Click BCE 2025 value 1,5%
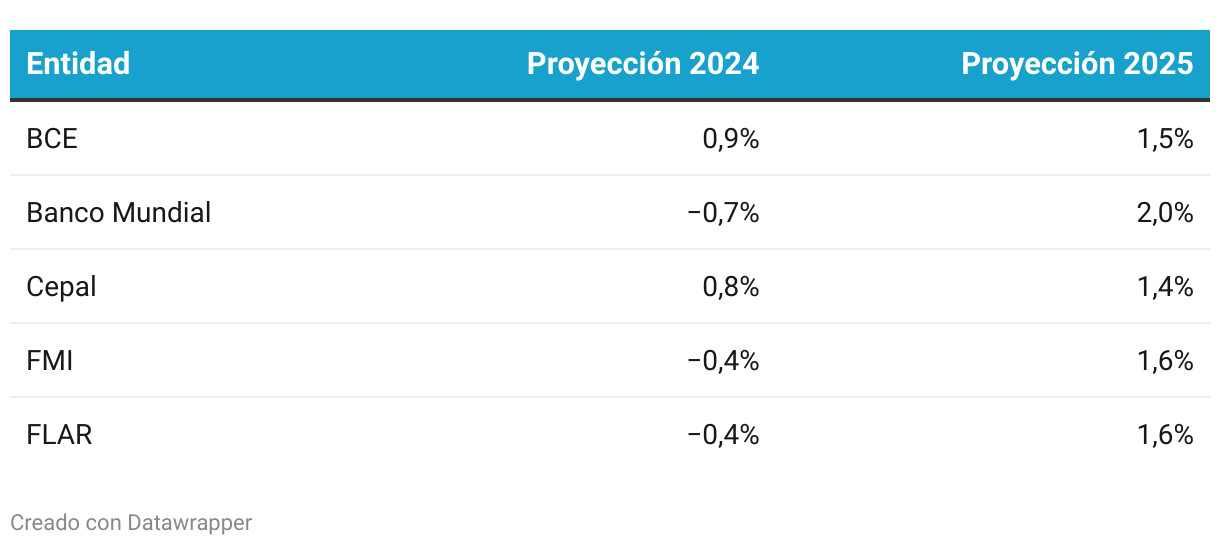 pos(1165,139)
